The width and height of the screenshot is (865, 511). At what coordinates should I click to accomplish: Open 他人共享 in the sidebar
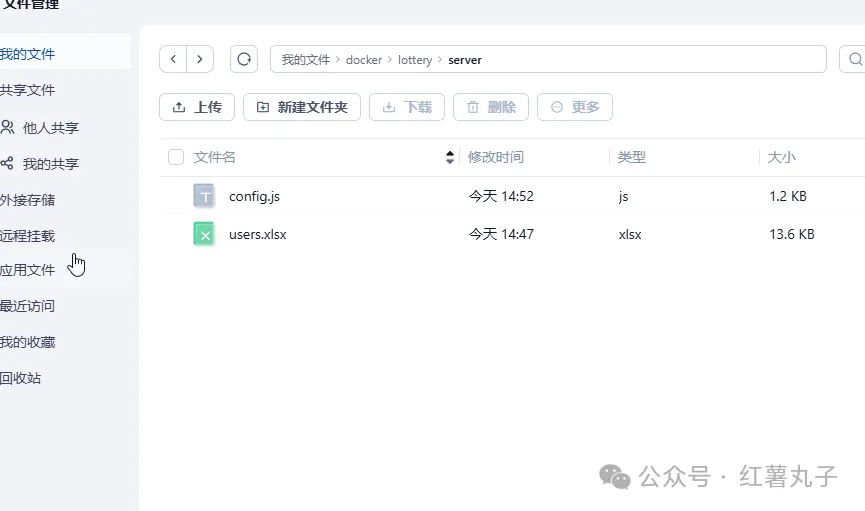tap(50, 128)
